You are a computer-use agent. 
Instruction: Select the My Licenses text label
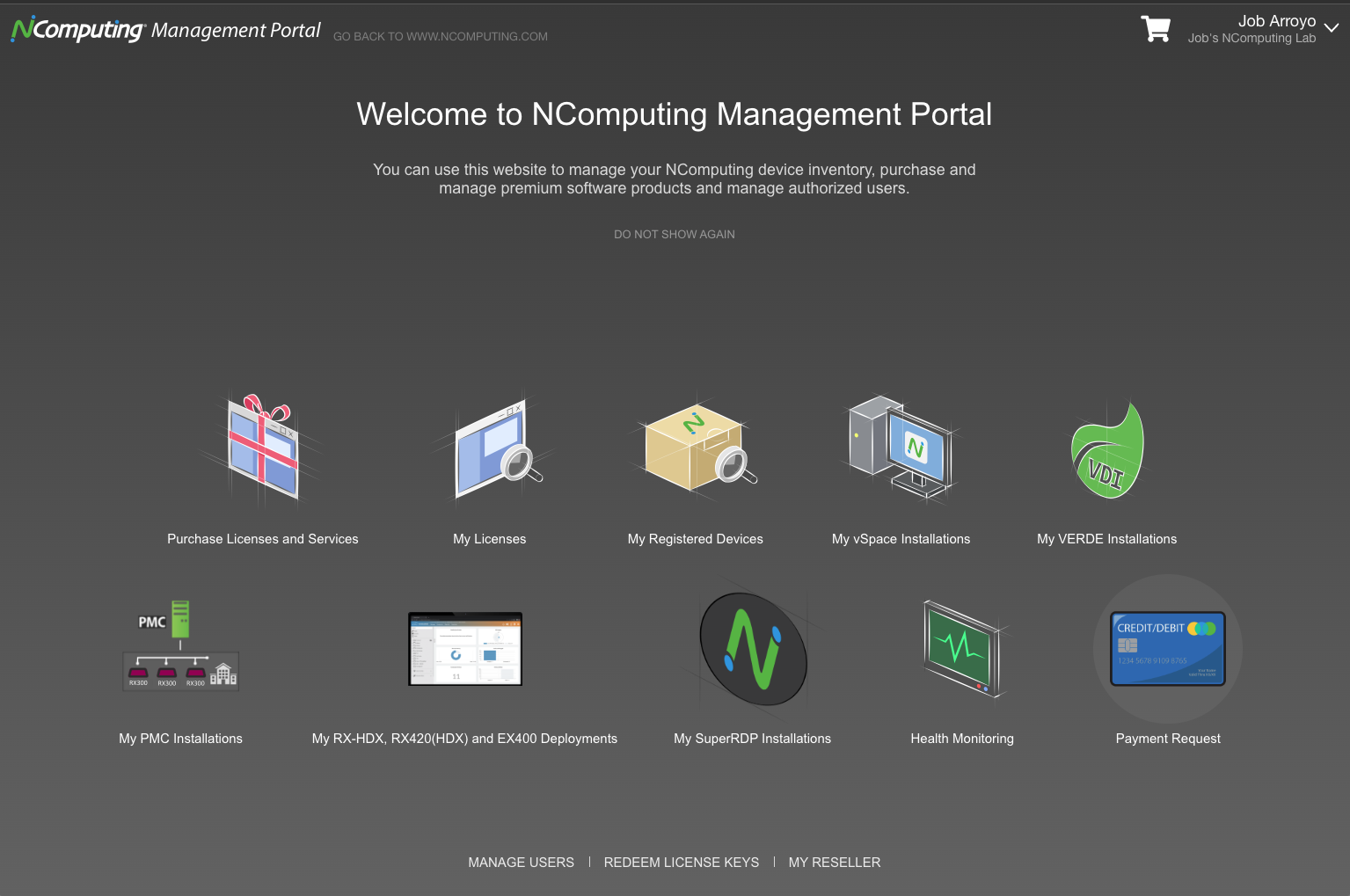point(490,539)
